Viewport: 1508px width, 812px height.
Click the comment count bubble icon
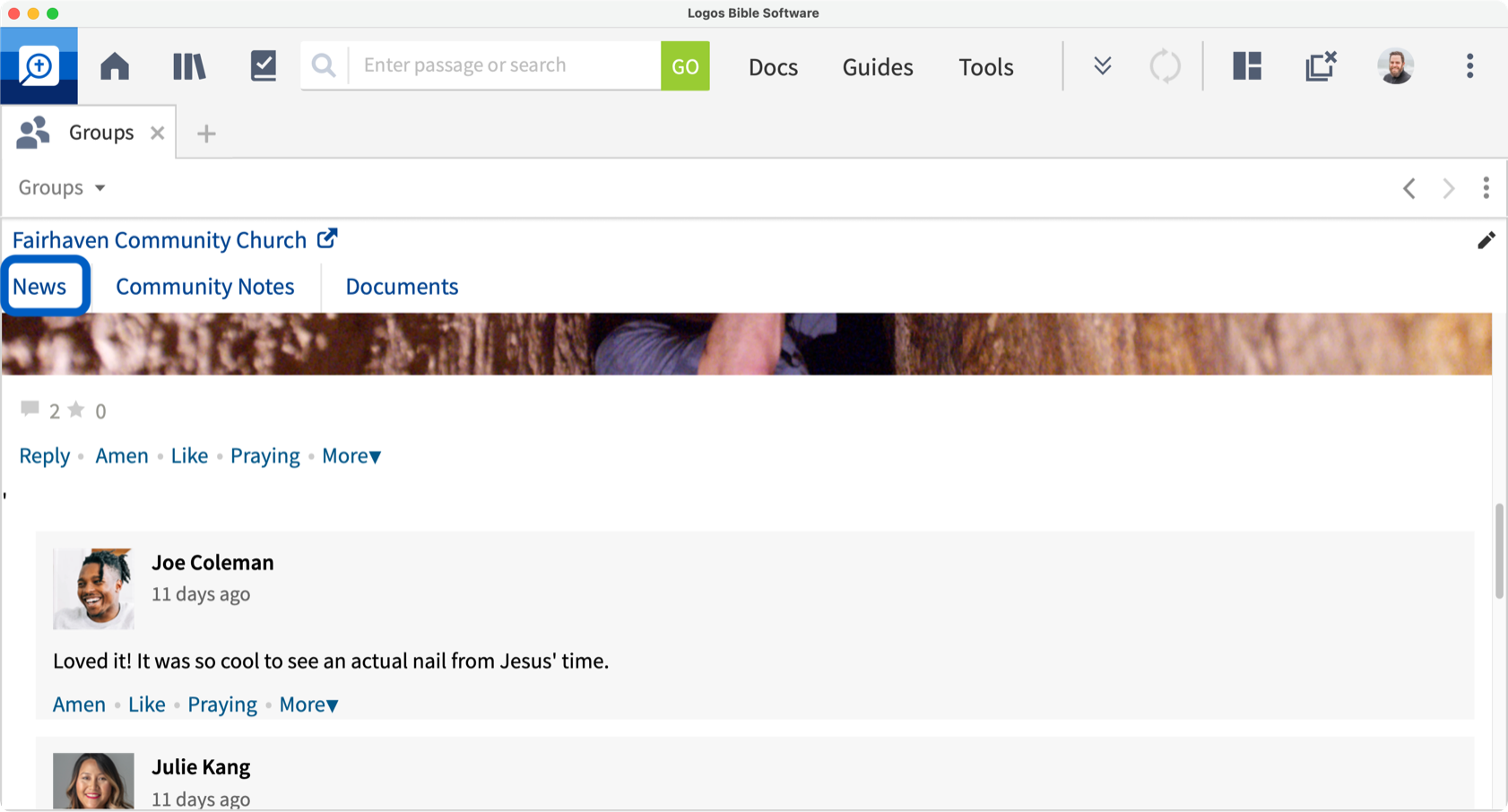coord(30,409)
